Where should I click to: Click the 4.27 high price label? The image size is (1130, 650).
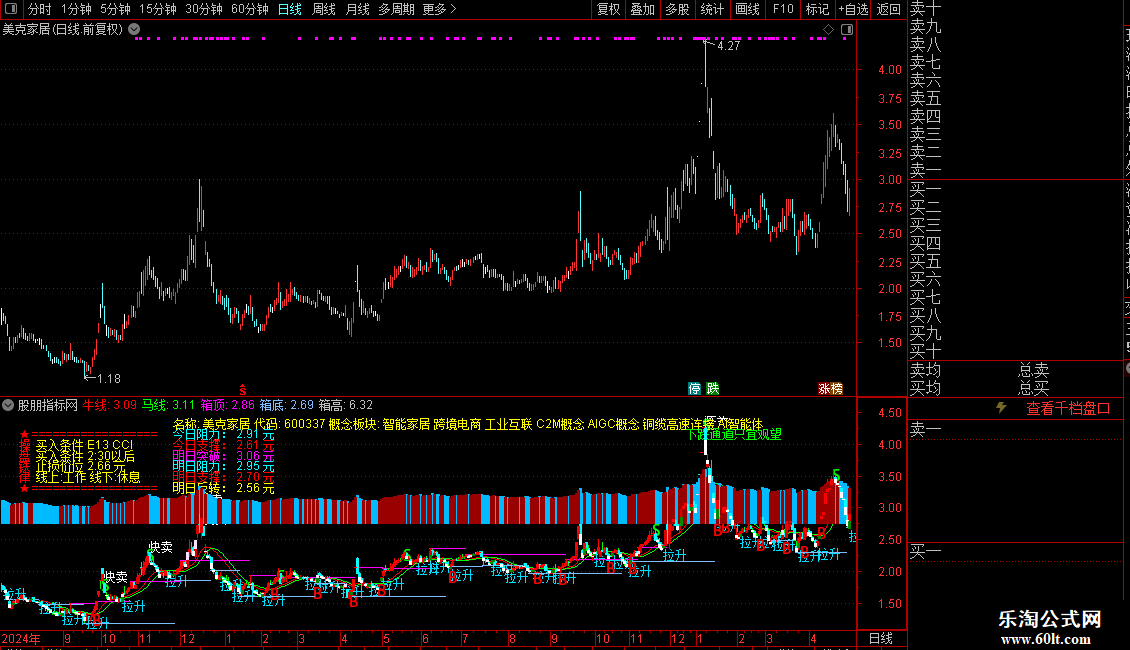(x=729, y=46)
